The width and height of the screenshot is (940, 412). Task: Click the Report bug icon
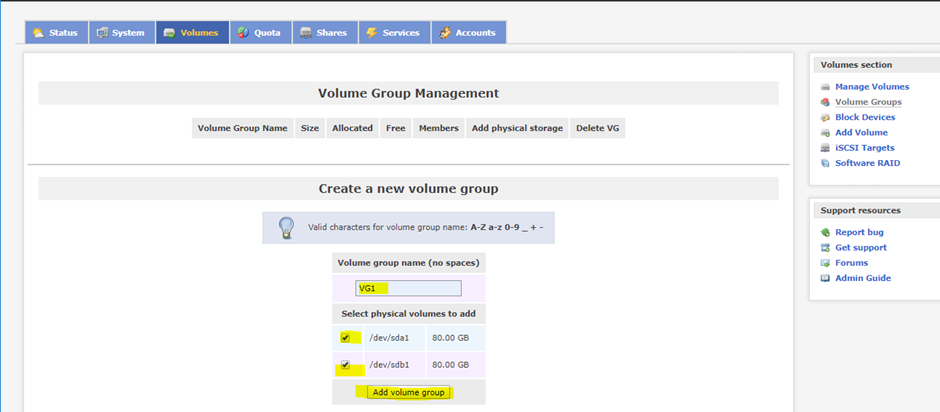pyautogui.click(x=825, y=232)
